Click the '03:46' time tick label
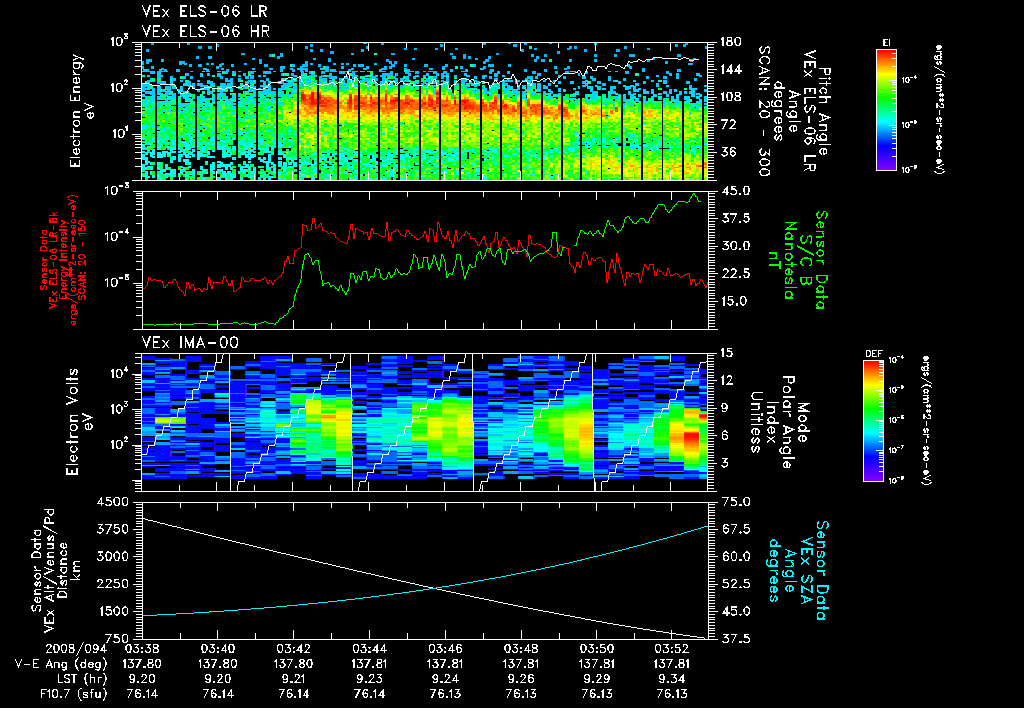 [445, 649]
